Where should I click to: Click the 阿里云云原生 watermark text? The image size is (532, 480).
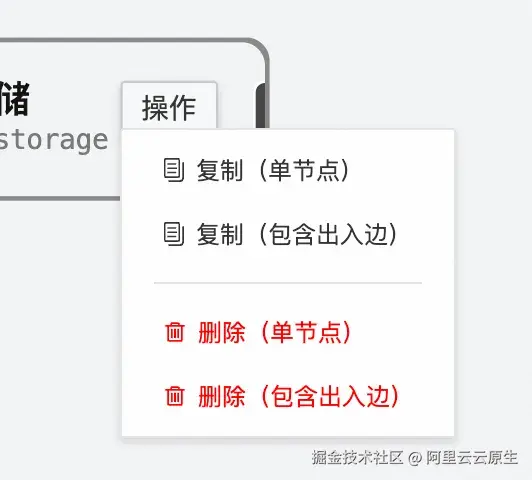472,458
